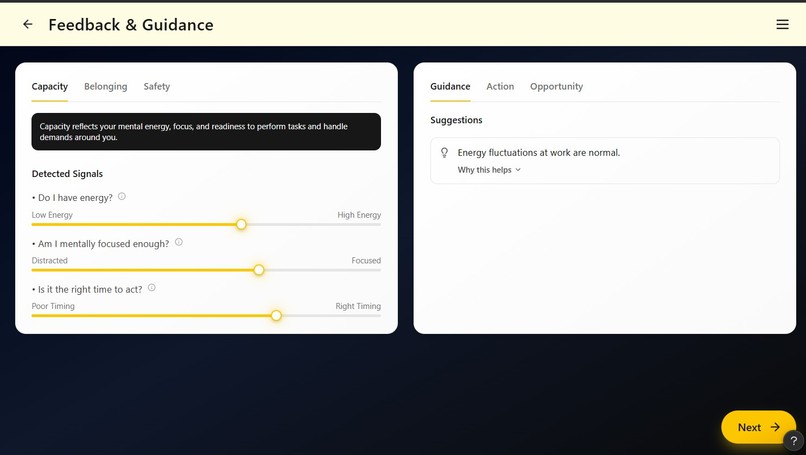Switch to the Safety tab

point(156,86)
